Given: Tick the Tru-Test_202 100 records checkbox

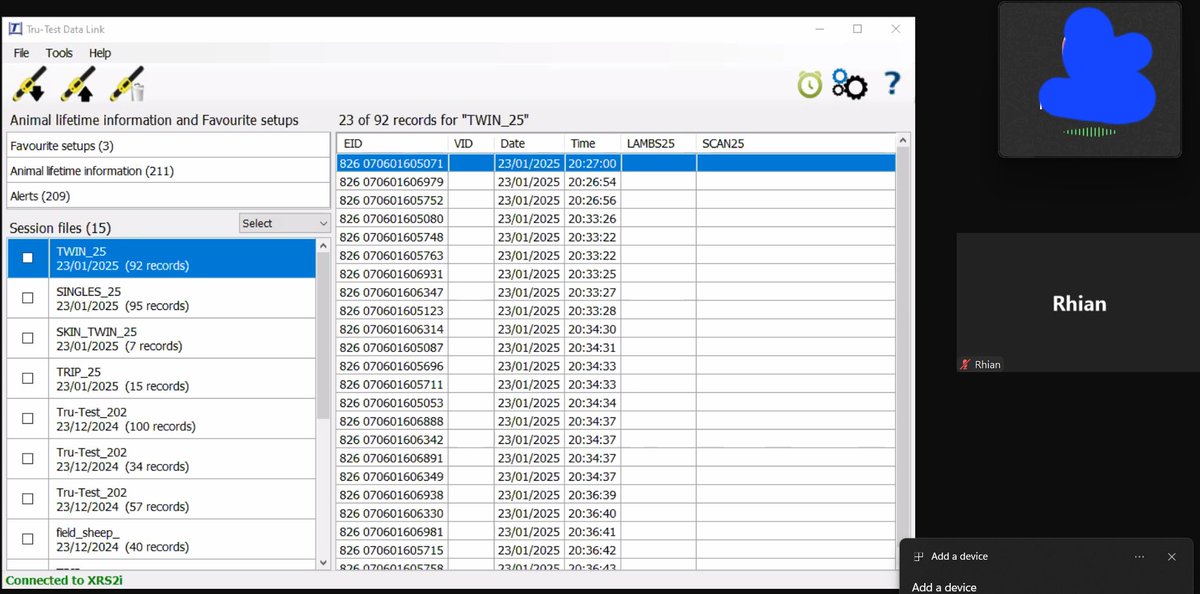Looking at the screenshot, I should 28,418.
